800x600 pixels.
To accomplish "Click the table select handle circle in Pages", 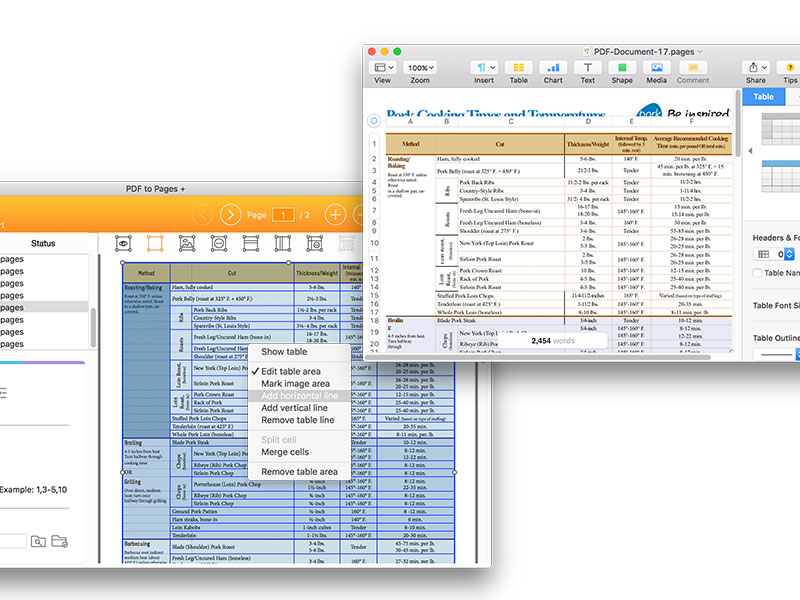I will click(x=374, y=121).
